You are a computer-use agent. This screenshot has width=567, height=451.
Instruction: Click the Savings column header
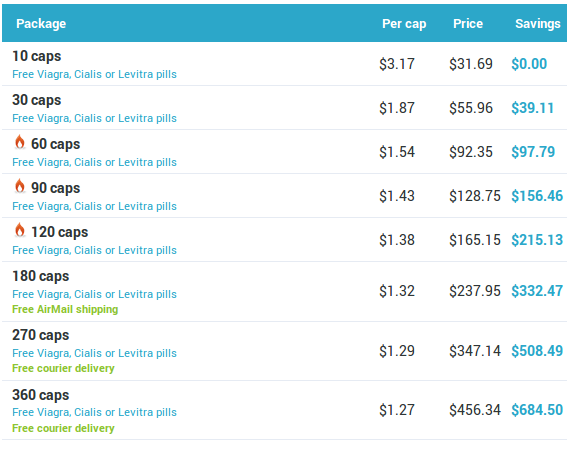coord(538,24)
